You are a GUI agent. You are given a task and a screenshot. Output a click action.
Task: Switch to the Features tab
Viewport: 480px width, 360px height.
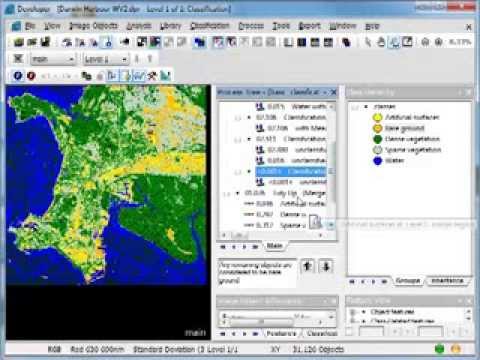(x=281, y=333)
